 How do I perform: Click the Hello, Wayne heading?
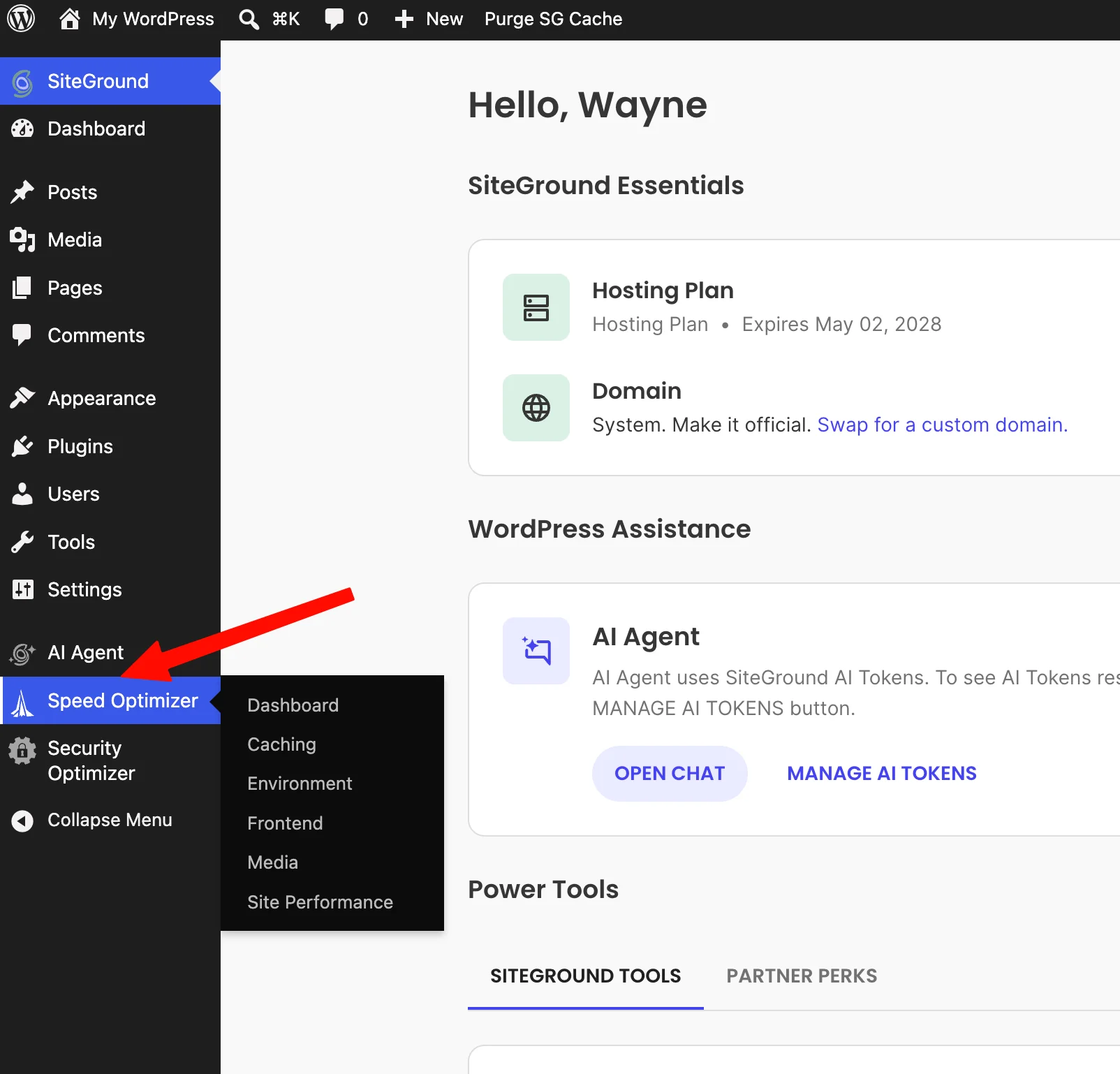click(x=587, y=105)
